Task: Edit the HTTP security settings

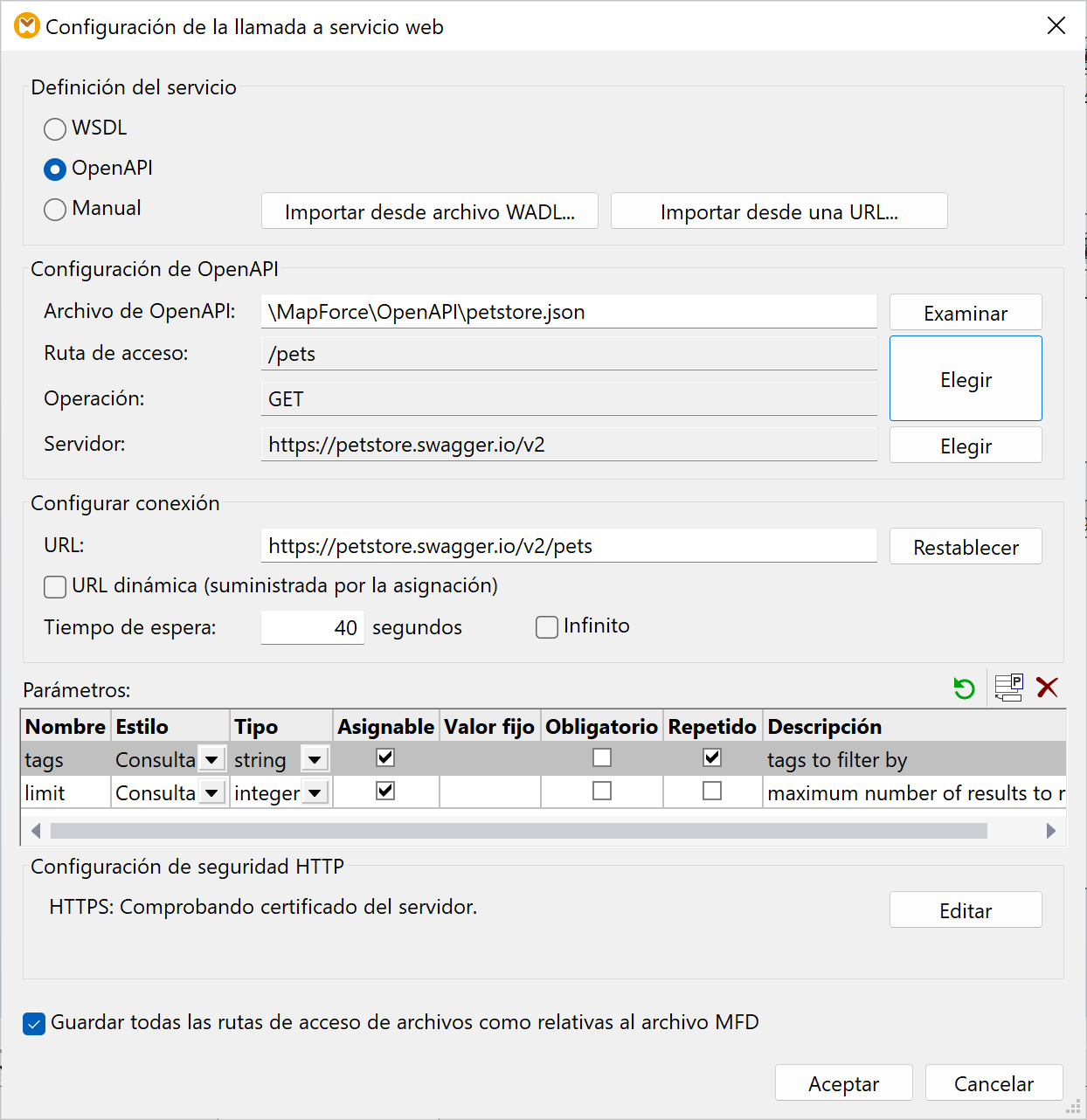Action: pyautogui.click(x=965, y=909)
